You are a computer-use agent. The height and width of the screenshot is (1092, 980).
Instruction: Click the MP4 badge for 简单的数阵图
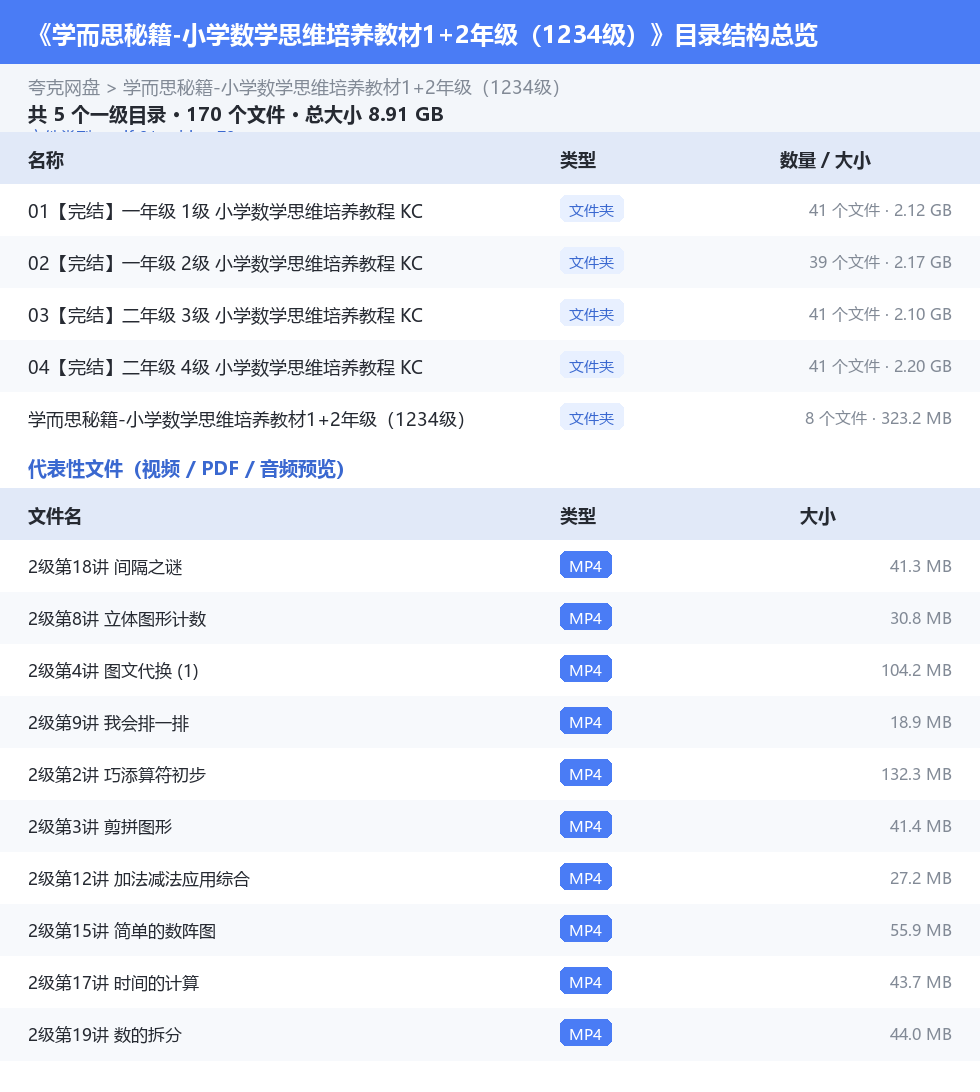[586, 929]
